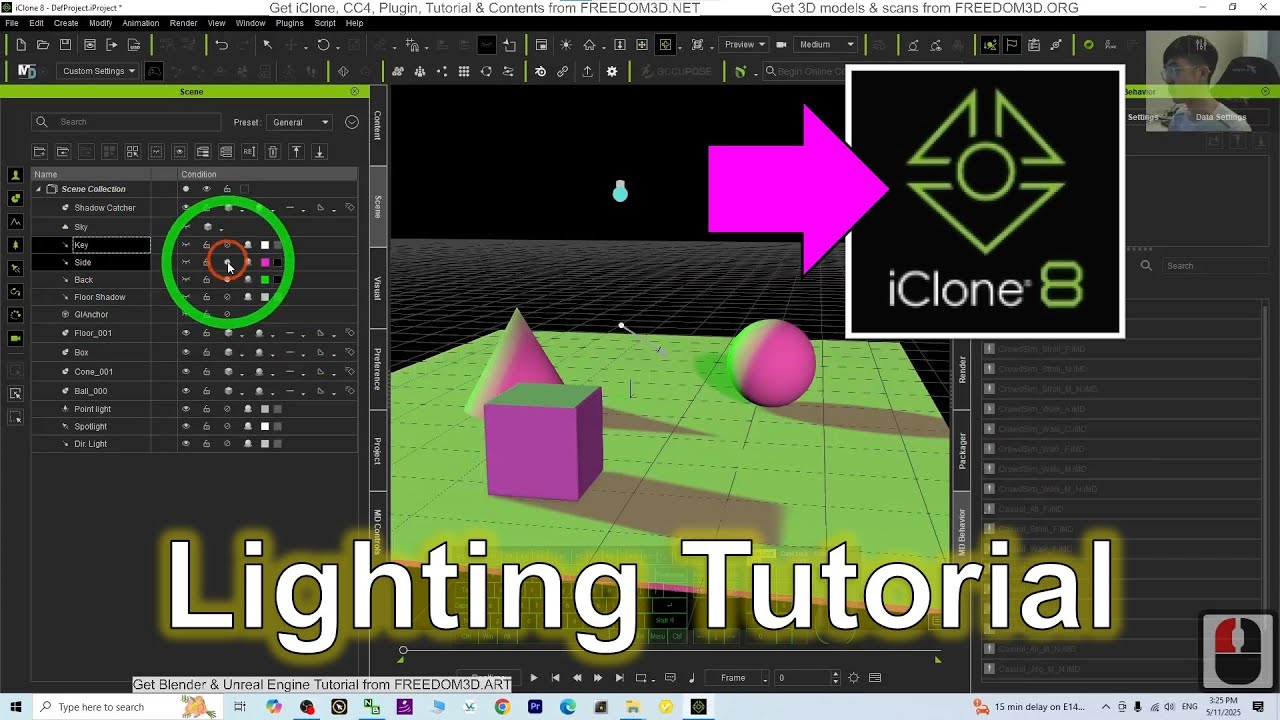The width and height of the screenshot is (1280, 720).
Task: Click the dotted grid icon in second toolbar
Action: pyautogui.click(x=464, y=71)
